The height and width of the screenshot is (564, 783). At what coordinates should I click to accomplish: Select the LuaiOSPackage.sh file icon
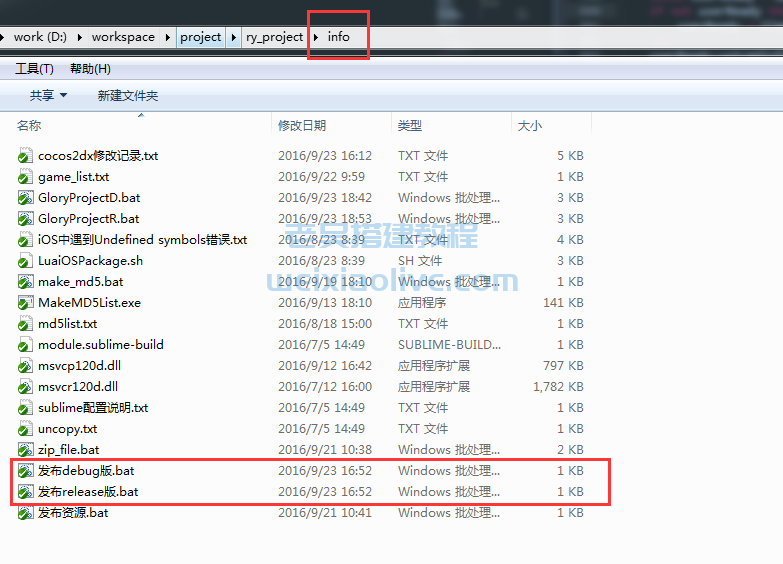click(x=25, y=261)
